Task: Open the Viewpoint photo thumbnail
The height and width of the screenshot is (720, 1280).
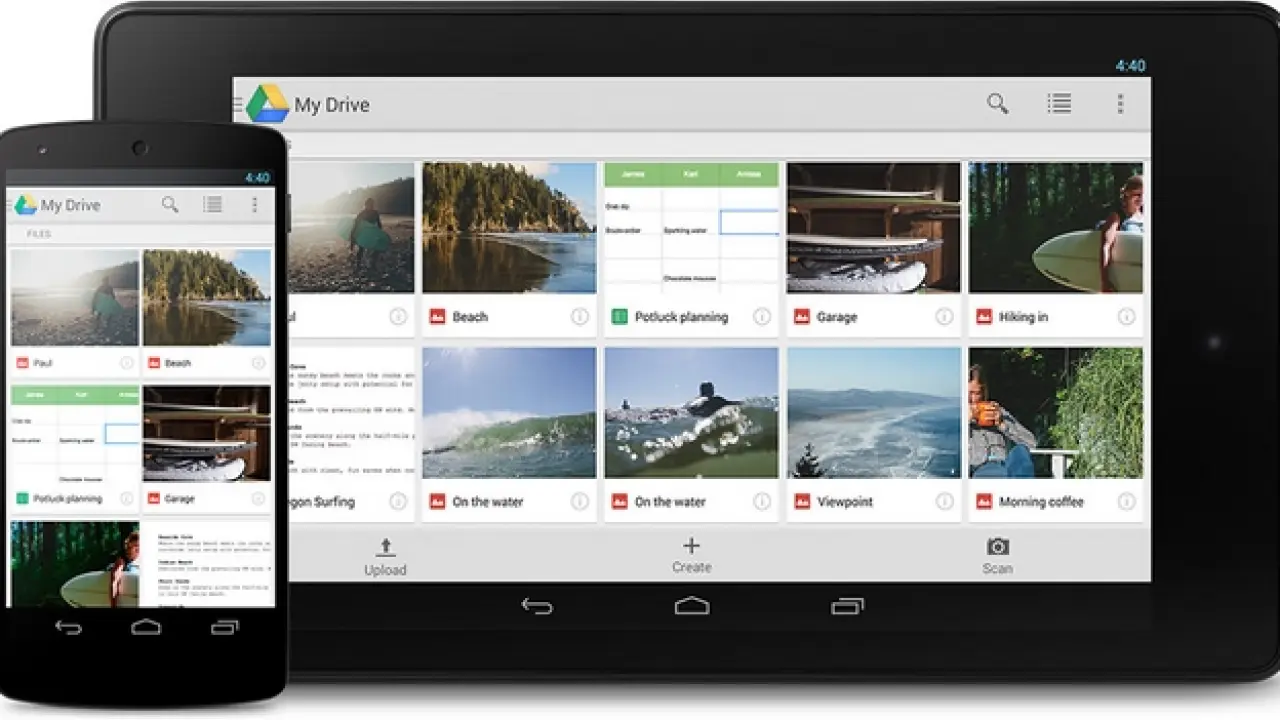Action: click(x=873, y=412)
